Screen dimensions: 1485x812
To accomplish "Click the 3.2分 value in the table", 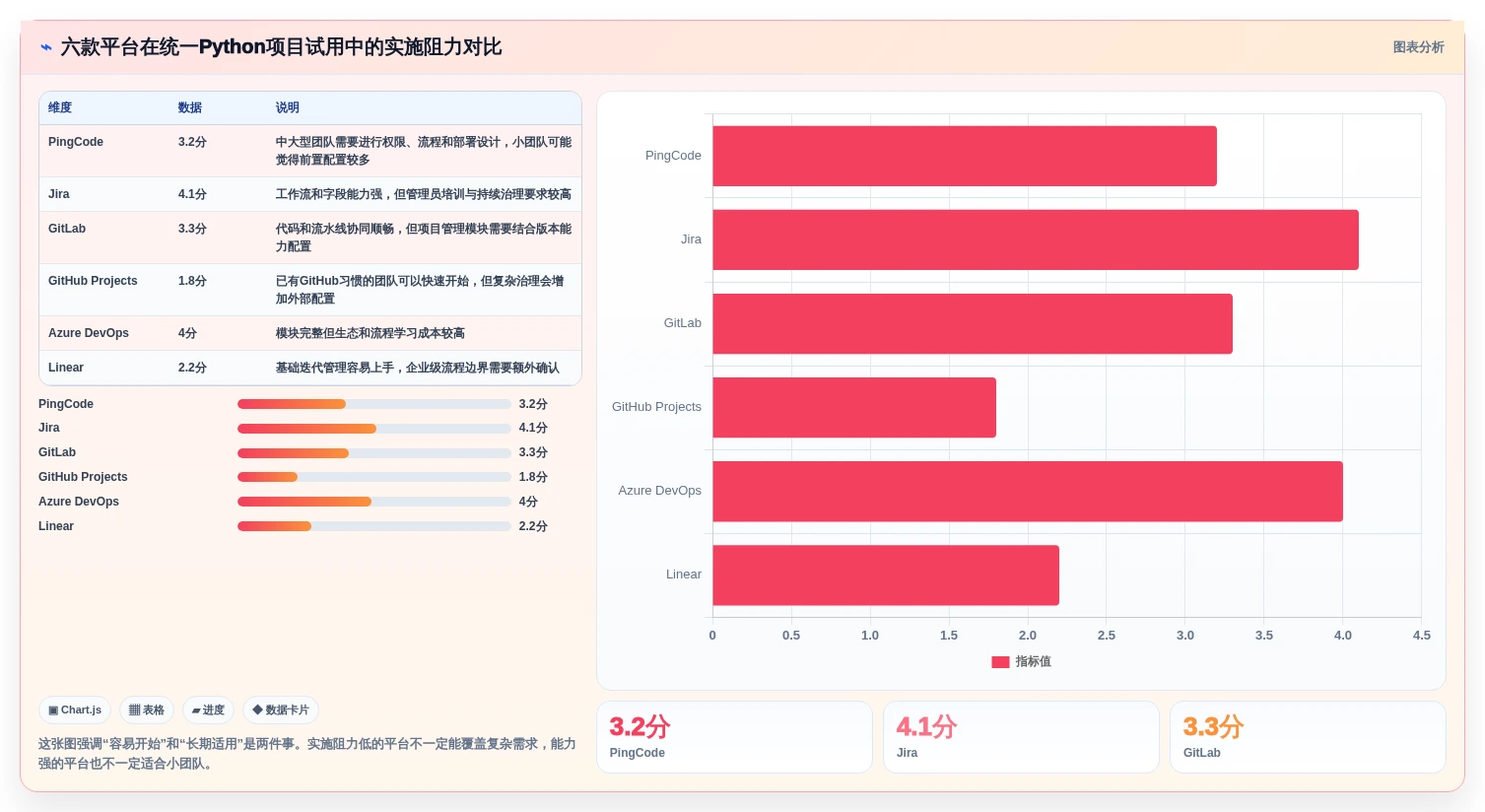I will tap(192, 142).
